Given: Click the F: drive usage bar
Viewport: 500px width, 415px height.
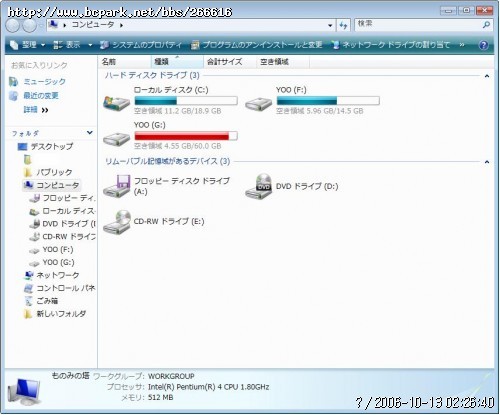Looking at the screenshot, I should pyautogui.click(x=328, y=100).
